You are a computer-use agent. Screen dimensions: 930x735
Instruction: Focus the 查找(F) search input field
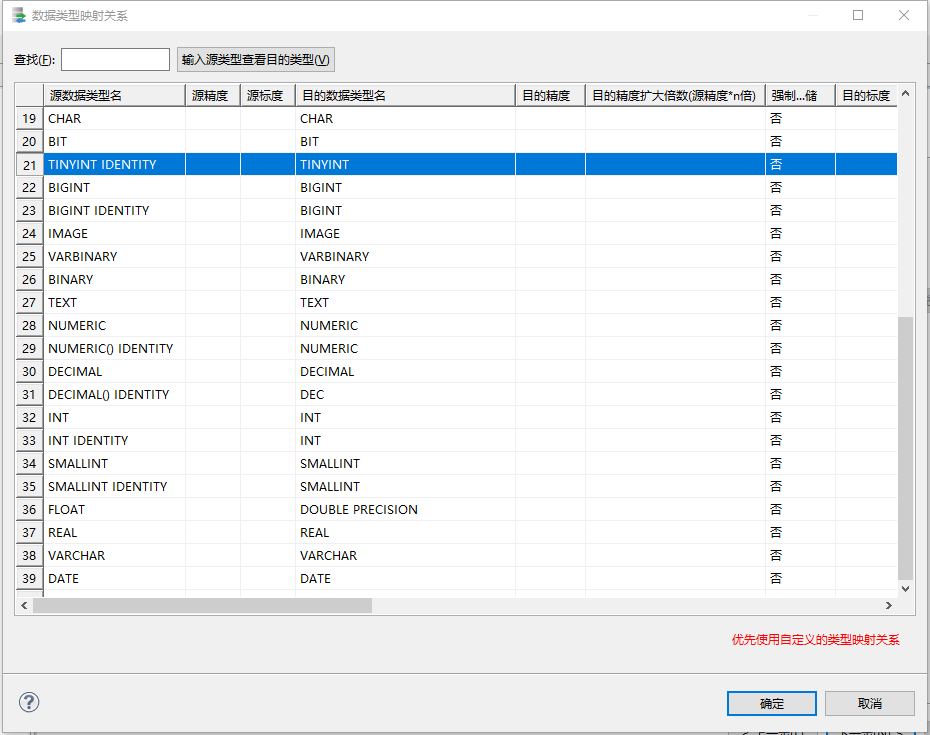coord(115,59)
